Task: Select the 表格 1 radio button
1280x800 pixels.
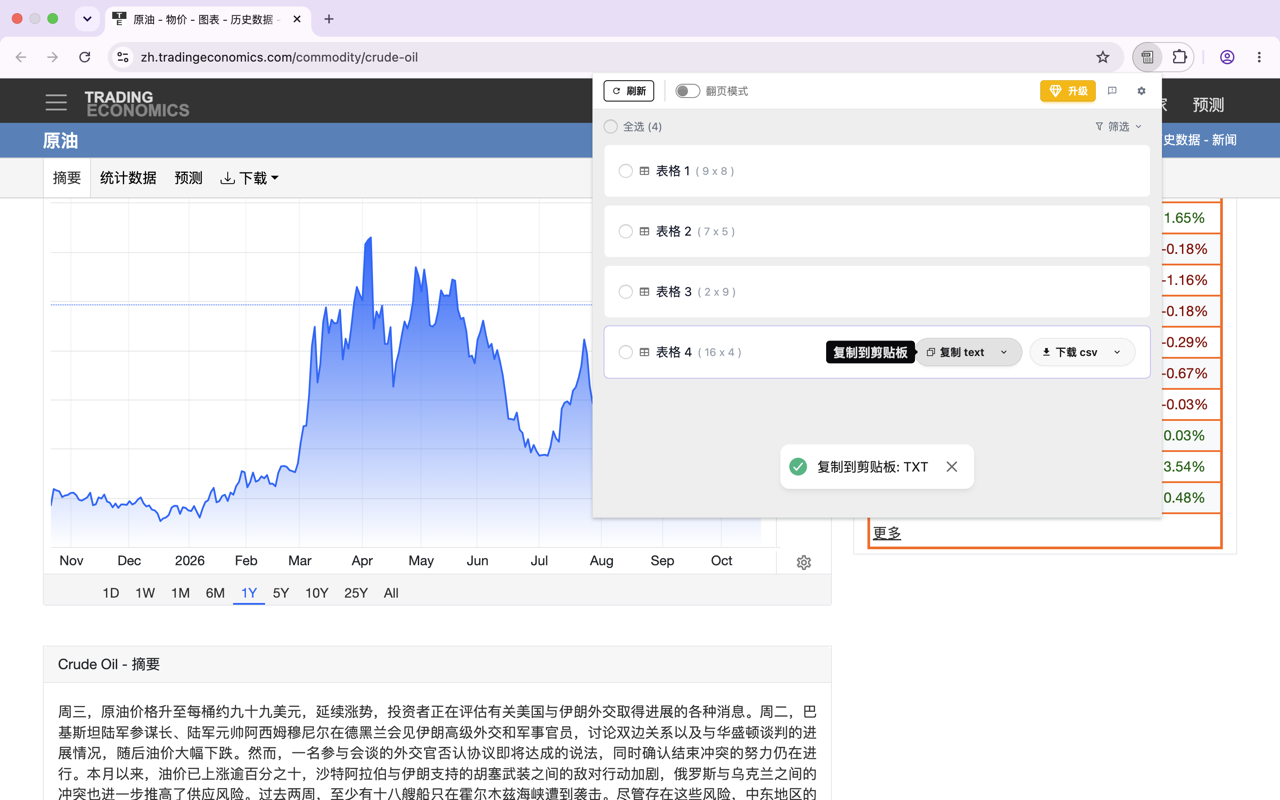Action: tap(626, 171)
